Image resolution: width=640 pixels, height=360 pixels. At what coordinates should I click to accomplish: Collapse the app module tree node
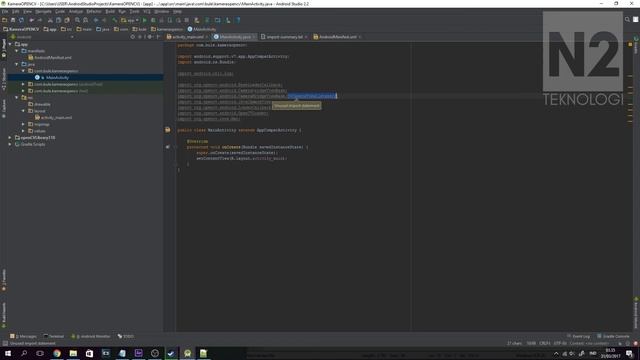click(10, 44)
